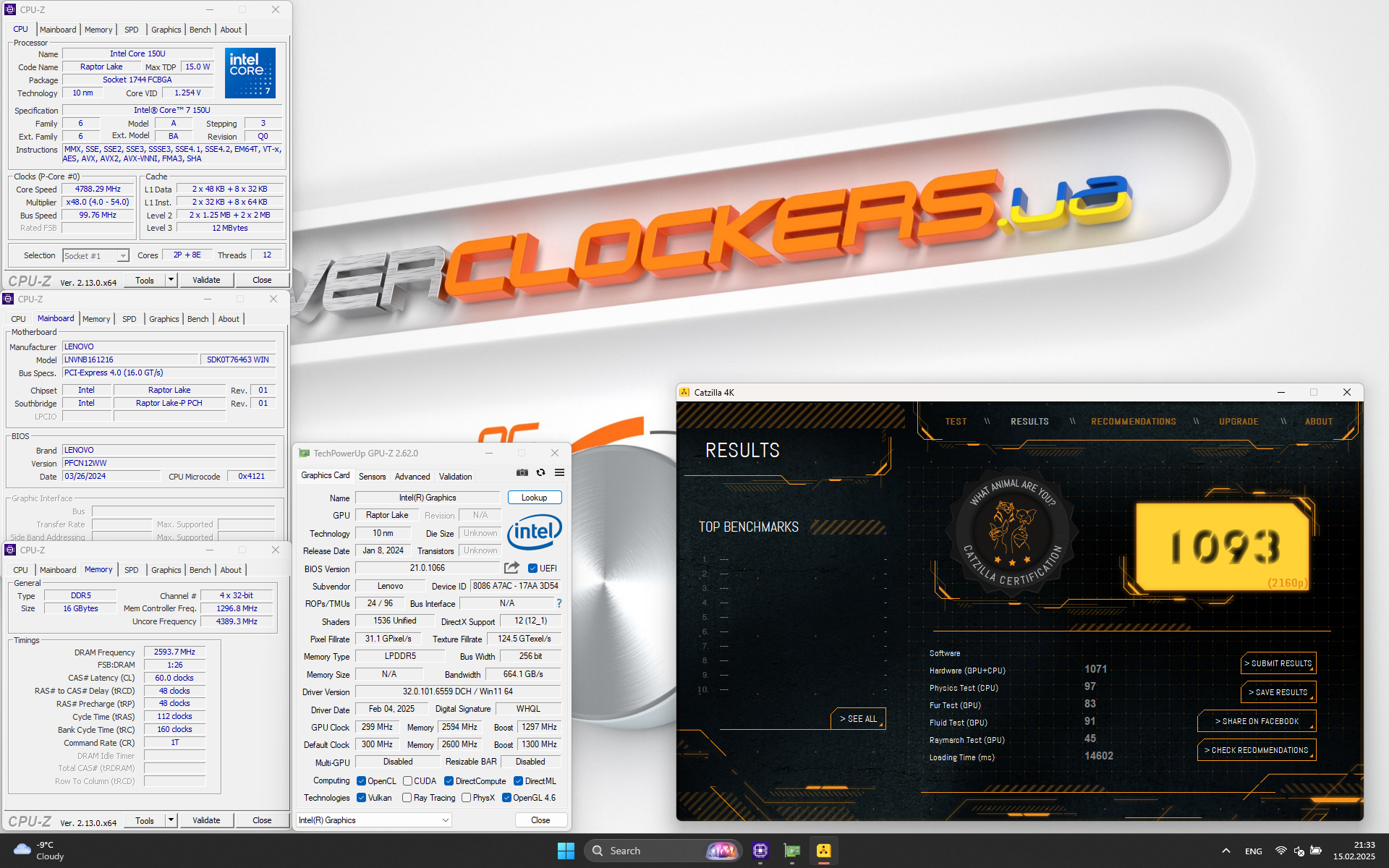Open Tools dropdown arrow in top CPU-Z window

171,280
